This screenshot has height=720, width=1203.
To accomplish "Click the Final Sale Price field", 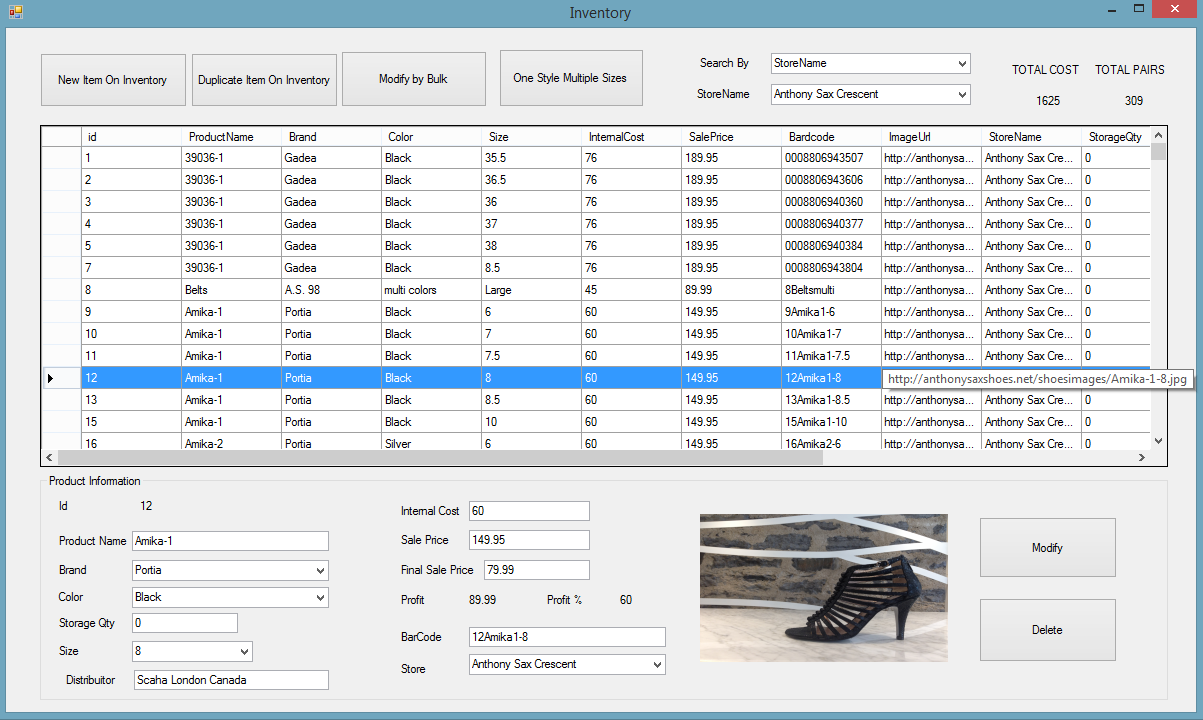I will [537, 570].
